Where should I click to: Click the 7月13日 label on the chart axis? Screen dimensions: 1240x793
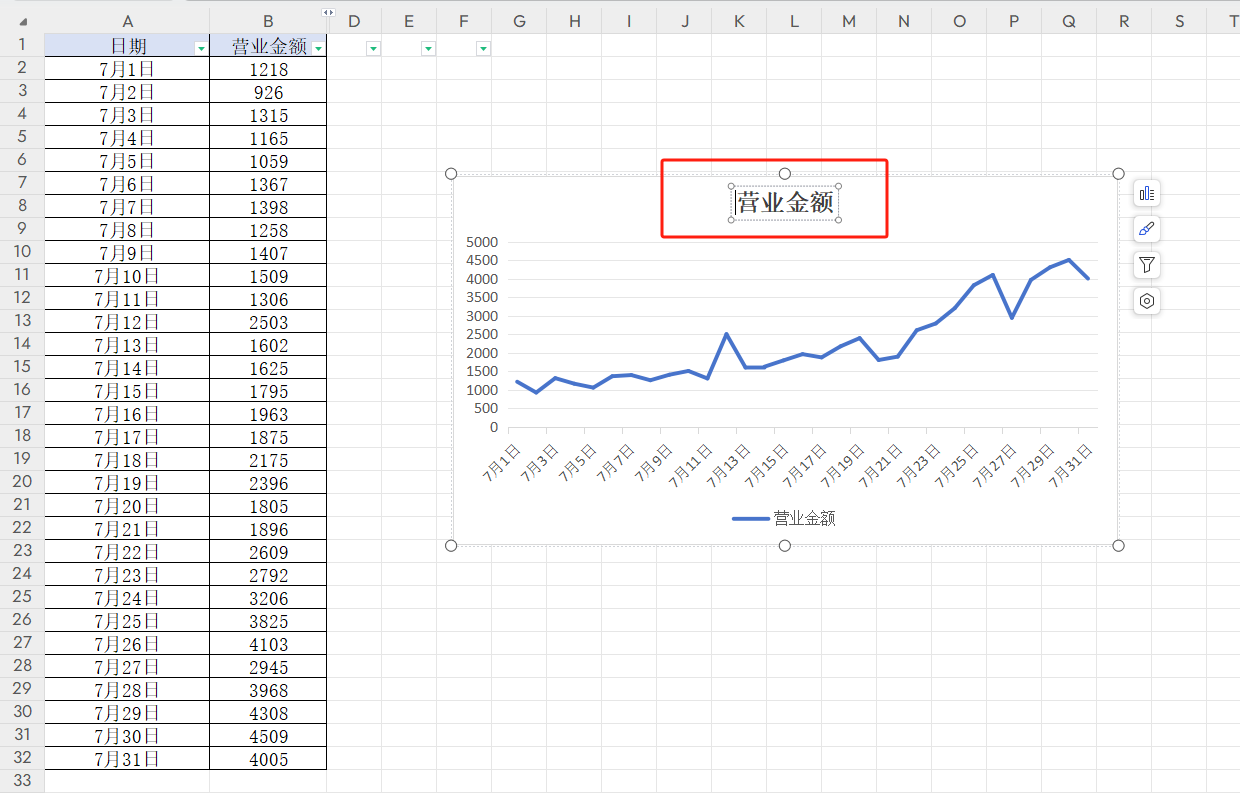pos(727,465)
